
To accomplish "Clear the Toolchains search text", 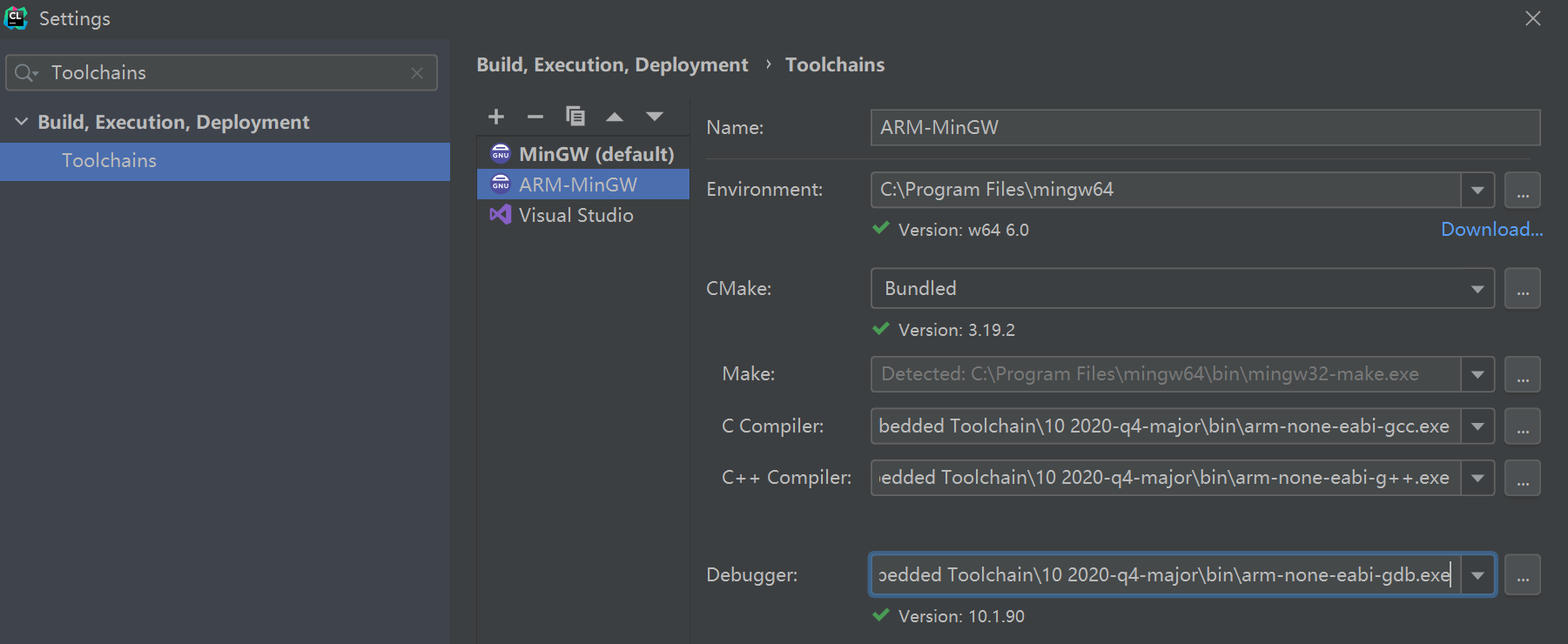I will [x=417, y=73].
